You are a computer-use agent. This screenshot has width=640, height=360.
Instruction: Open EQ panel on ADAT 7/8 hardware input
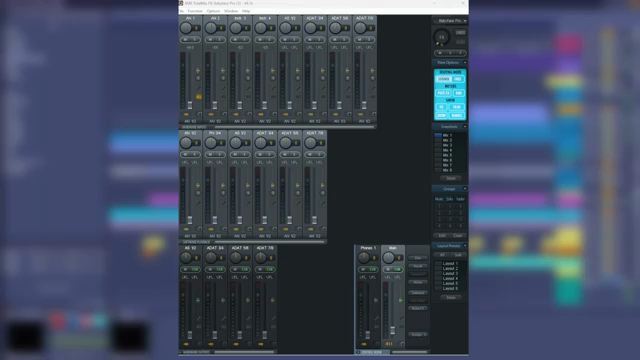[x=373, y=97]
